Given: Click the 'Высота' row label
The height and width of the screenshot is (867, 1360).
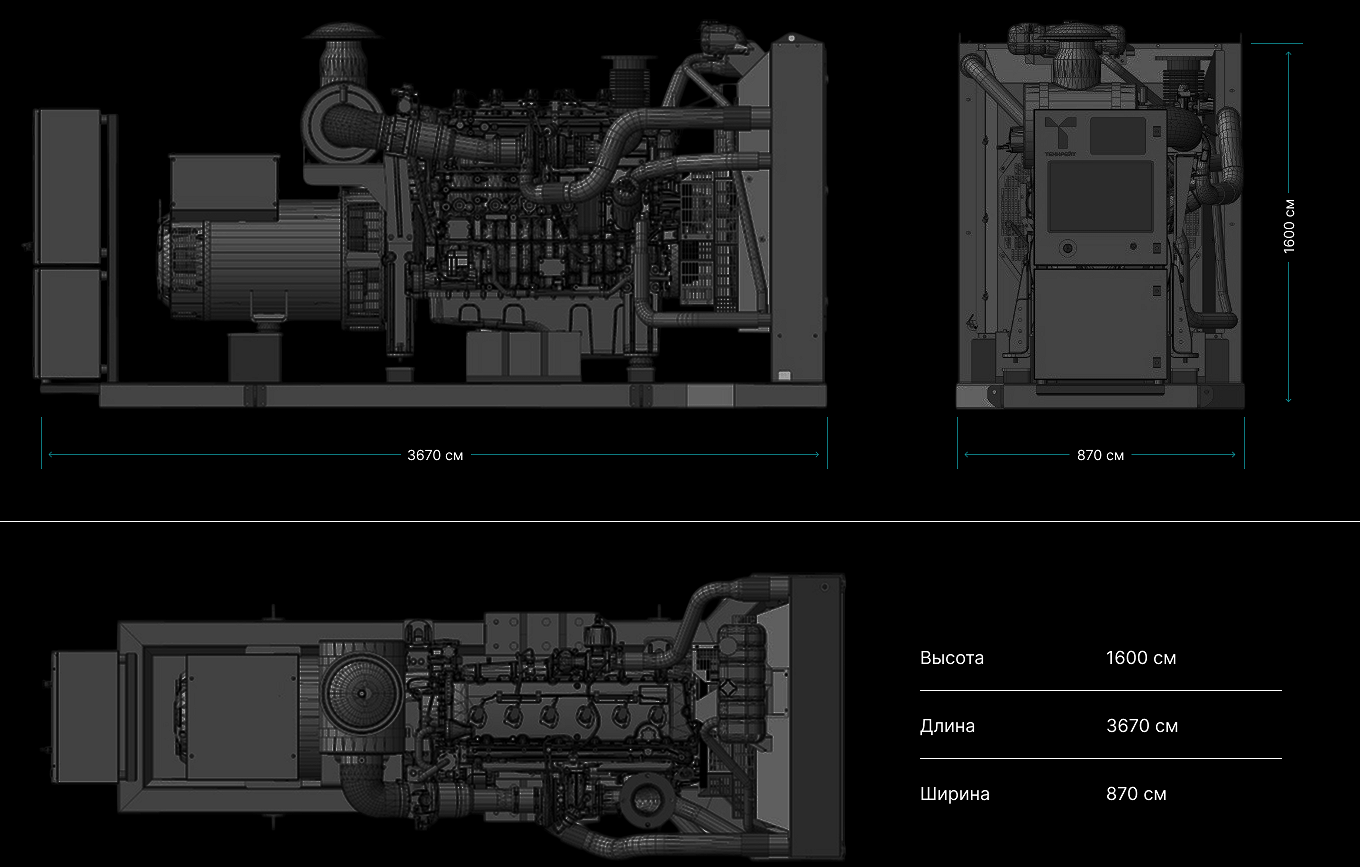Looking at the screenshot, I should pyautogui.click(x=952, y=658).
